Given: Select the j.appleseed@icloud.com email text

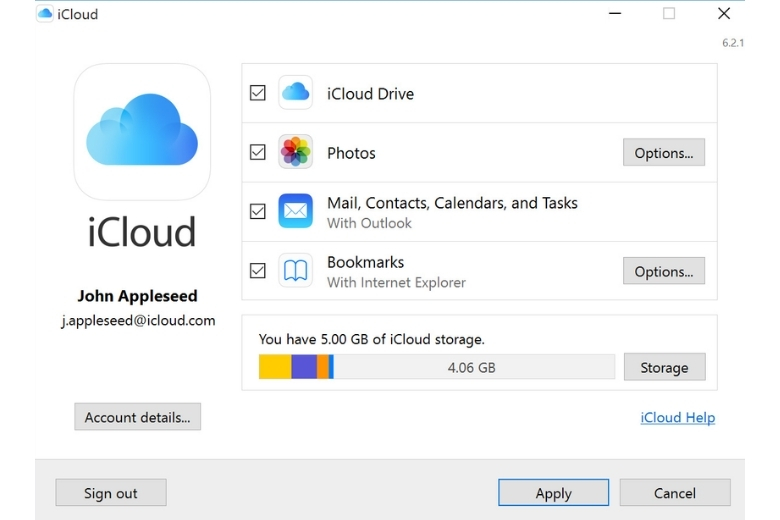Looking at the screenshot, I should pyautogui.click(x=138, y=320).
